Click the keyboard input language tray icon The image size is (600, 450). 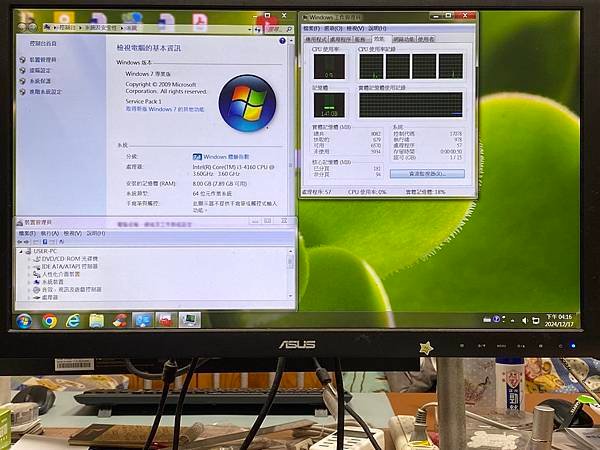tap(487, 320)
